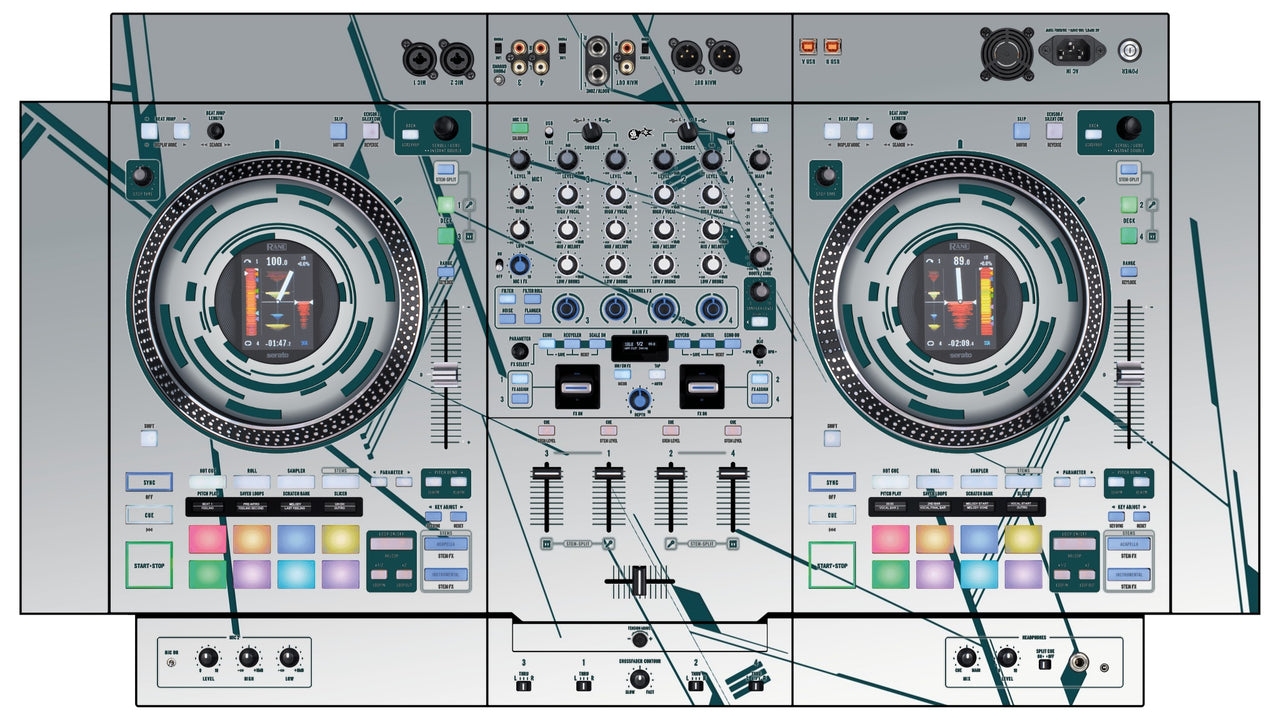Image resolution: width=1280 pixels, height=722 pixels.
Task: Hold the SHIFT button on the left deck
Action: 149,438
